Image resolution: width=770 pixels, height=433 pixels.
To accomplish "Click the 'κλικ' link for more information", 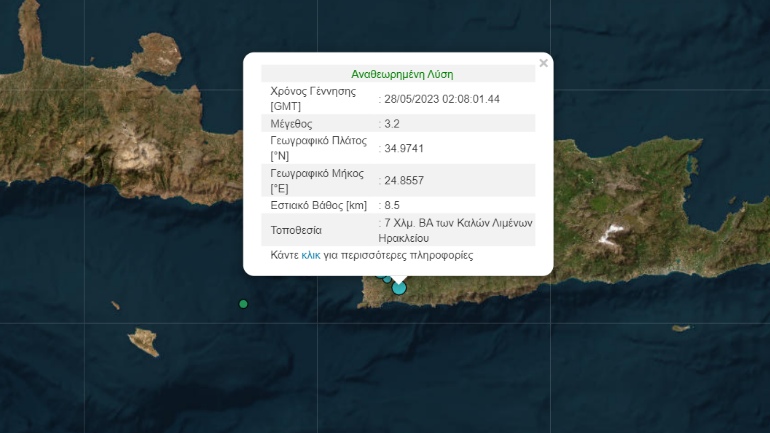I will (310, 256).
